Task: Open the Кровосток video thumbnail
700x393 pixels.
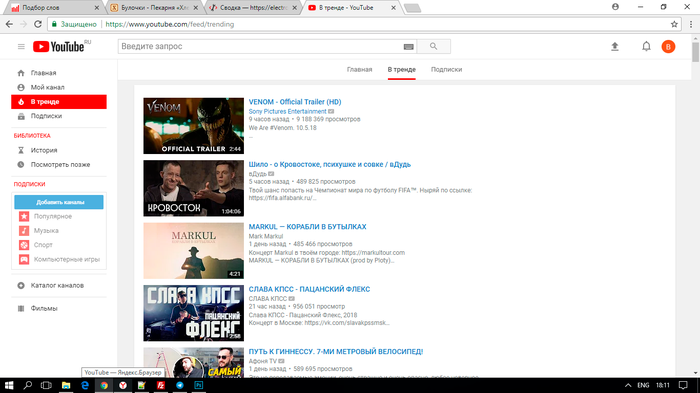Action: pyautogui.click(x=193, y=188)
